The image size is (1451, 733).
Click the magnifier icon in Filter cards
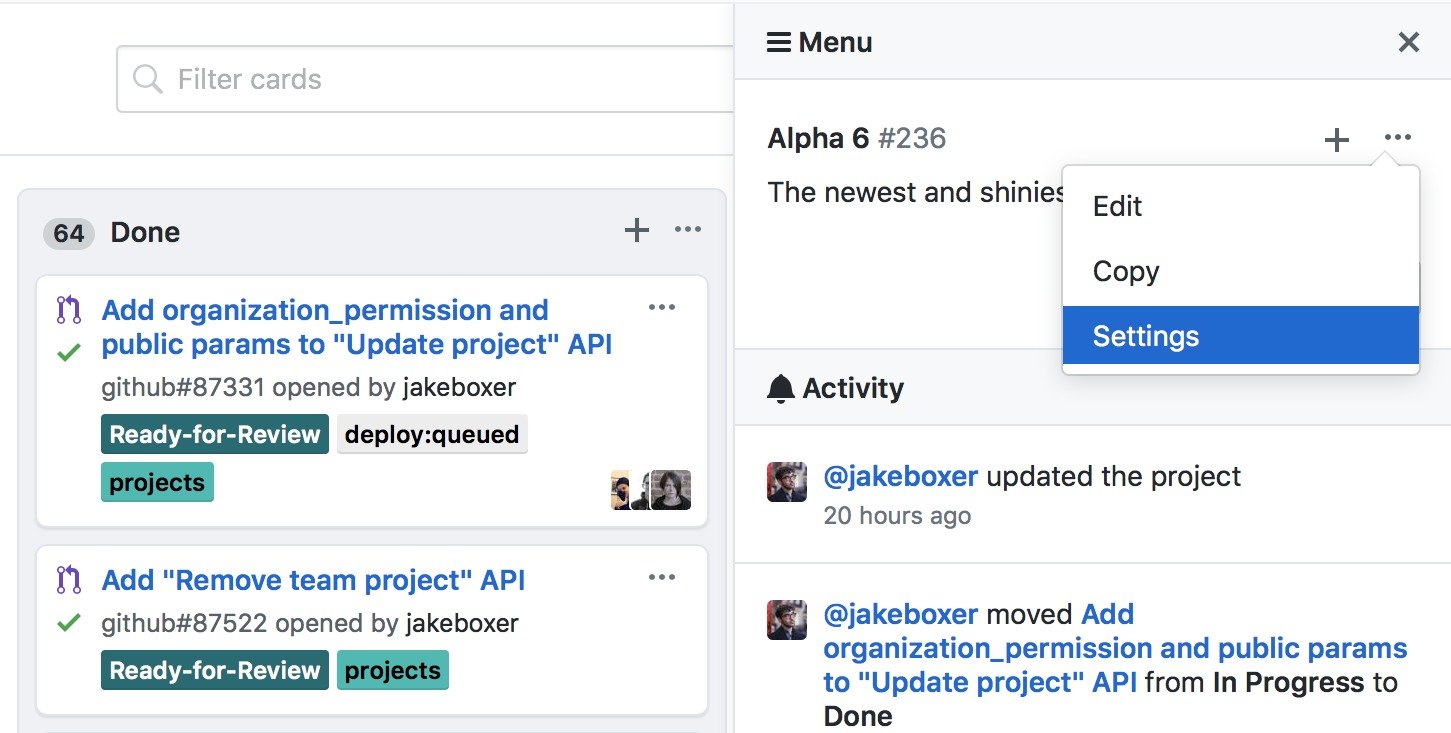click(x=148, y=79)
